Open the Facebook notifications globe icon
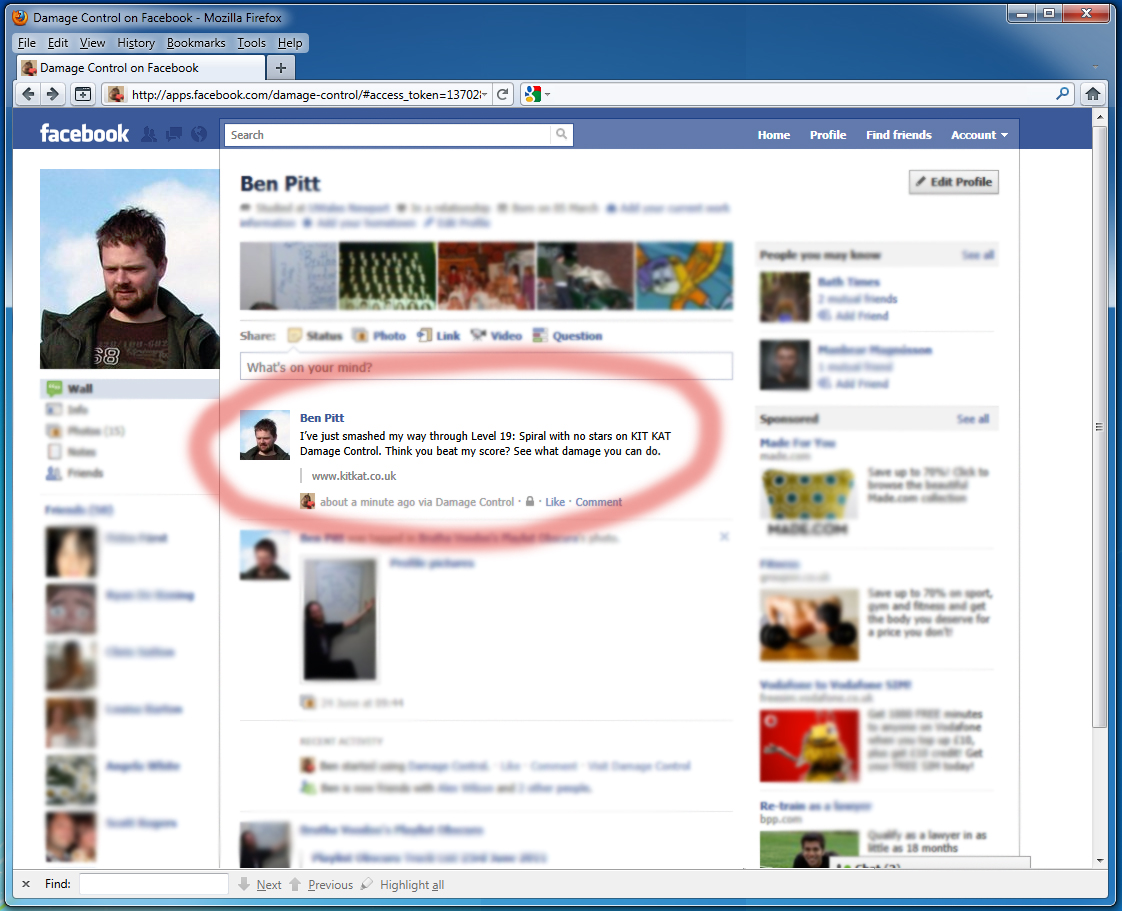Image resolution: width=1122 pixels, height=911 pixels. (199, 134)
